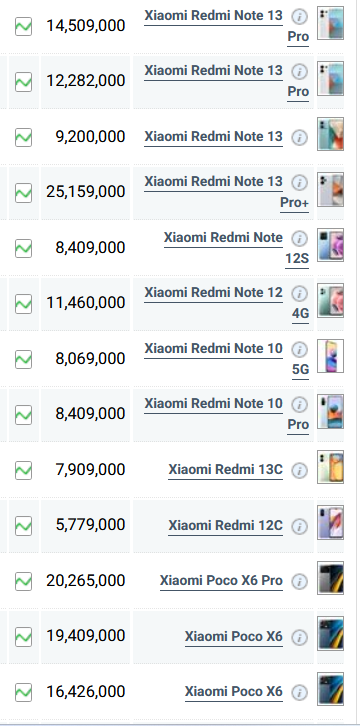Click the Redmi Note 10 5G thumbnail
The width and height of the screenshot is (360, 726).
pos(330,356)
